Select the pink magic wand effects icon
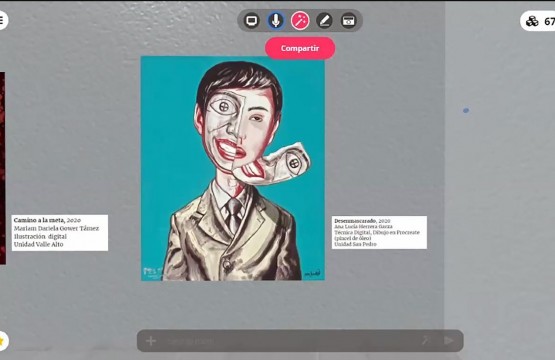 300,21
